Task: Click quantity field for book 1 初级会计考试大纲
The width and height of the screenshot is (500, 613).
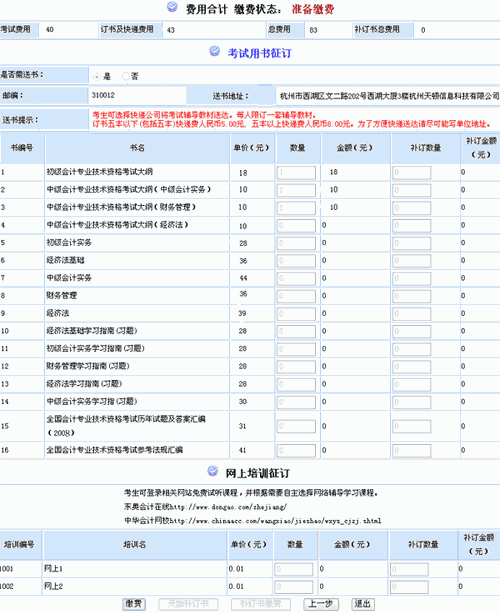Action: pos(296,173)
